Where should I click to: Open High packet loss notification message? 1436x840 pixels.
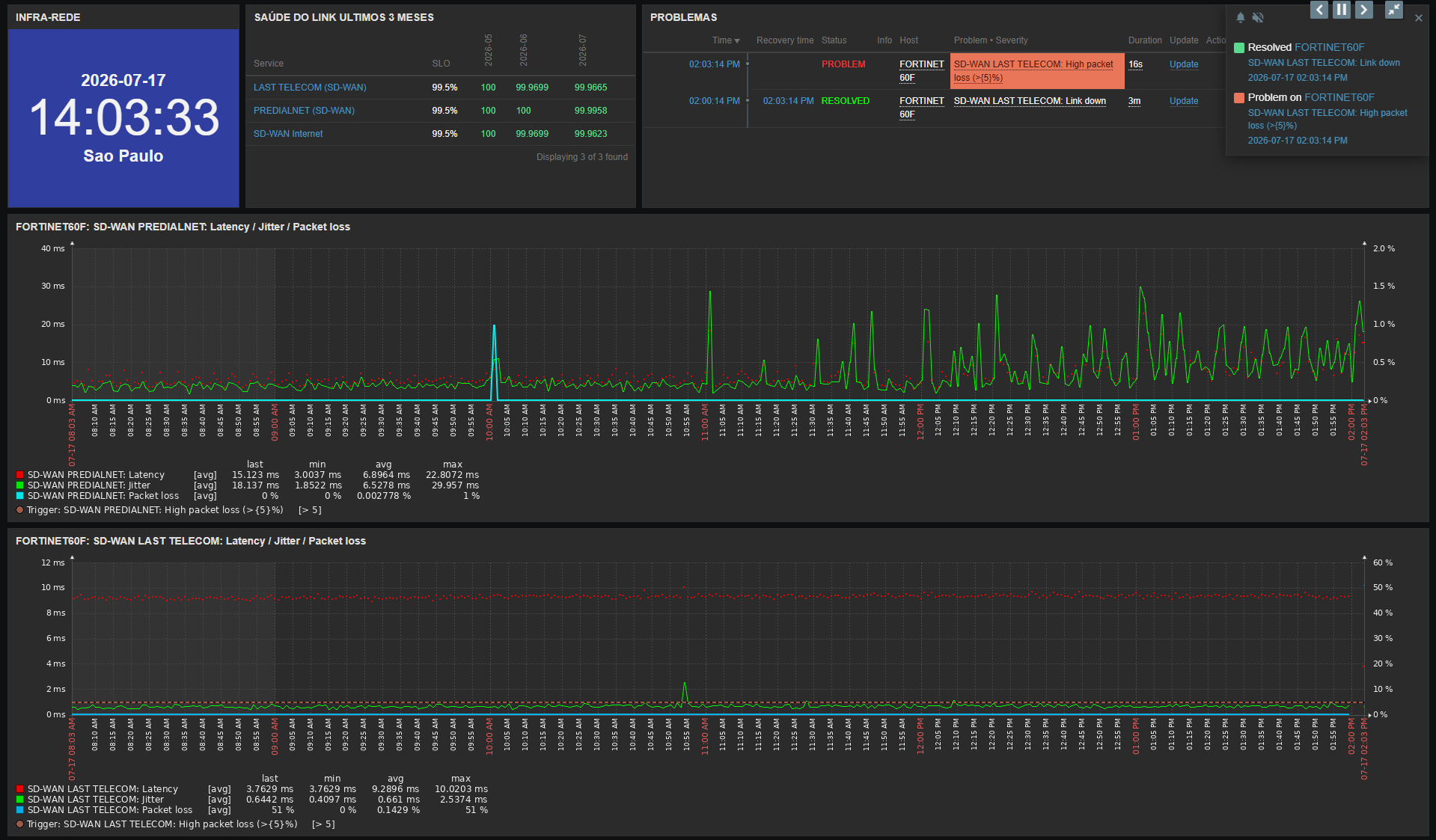pos(1327,119)
